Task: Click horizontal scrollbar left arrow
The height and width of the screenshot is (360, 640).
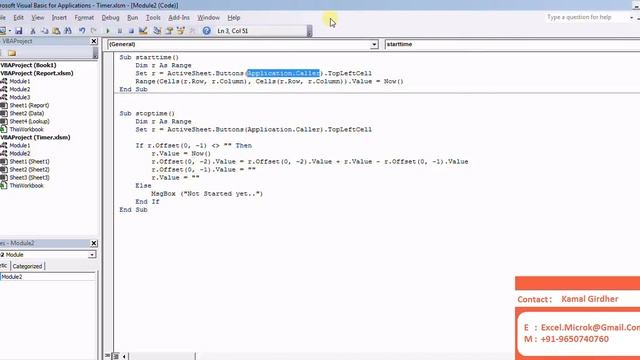Action: coord(124,356)
